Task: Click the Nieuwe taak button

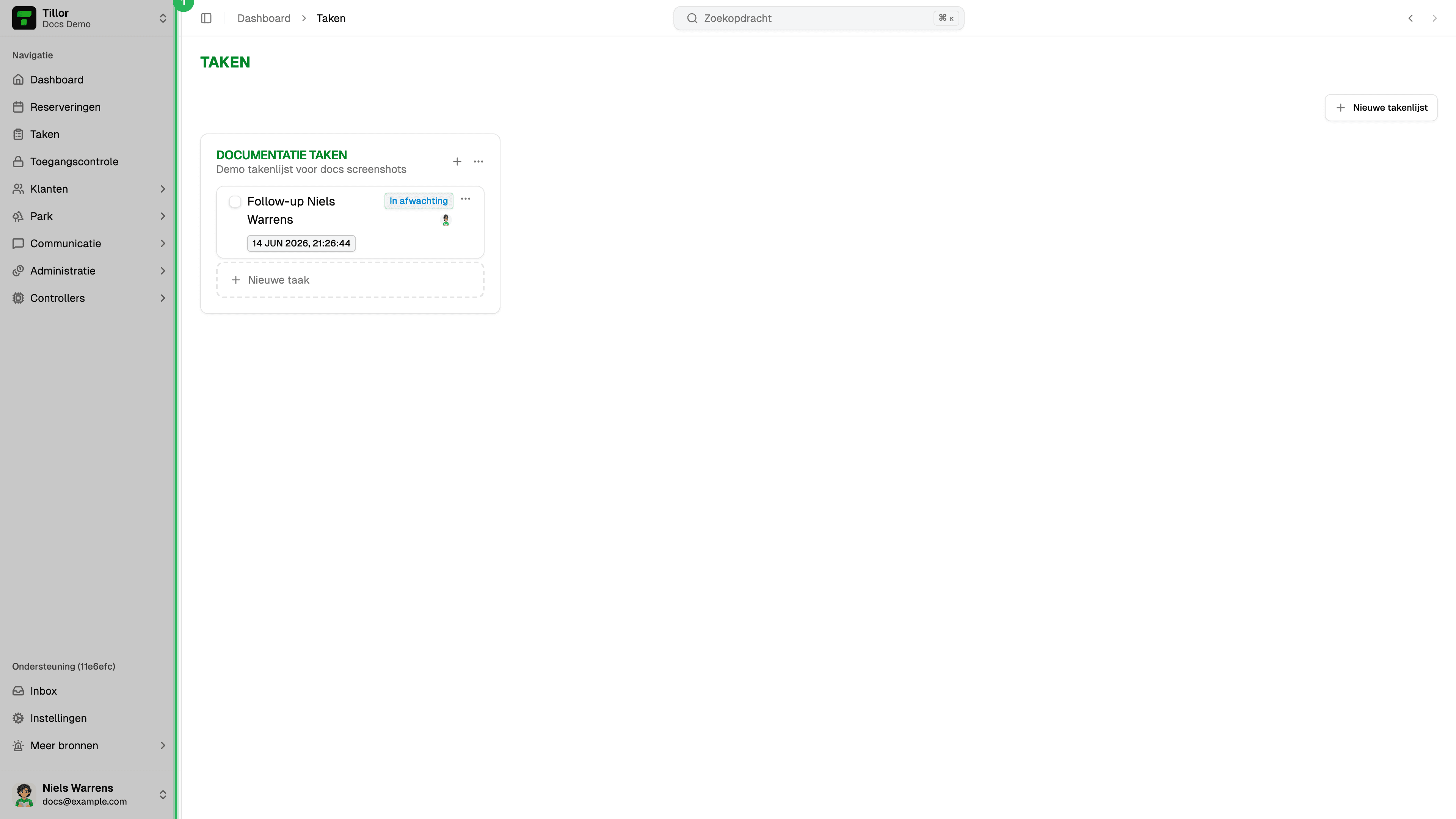Action: pos(350,280)
